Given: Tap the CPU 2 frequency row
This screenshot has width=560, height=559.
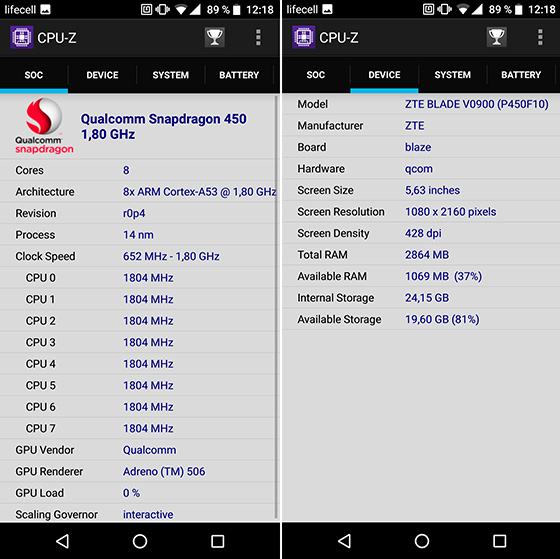Looking at the screenshot, I should click(x=139, y=321).
